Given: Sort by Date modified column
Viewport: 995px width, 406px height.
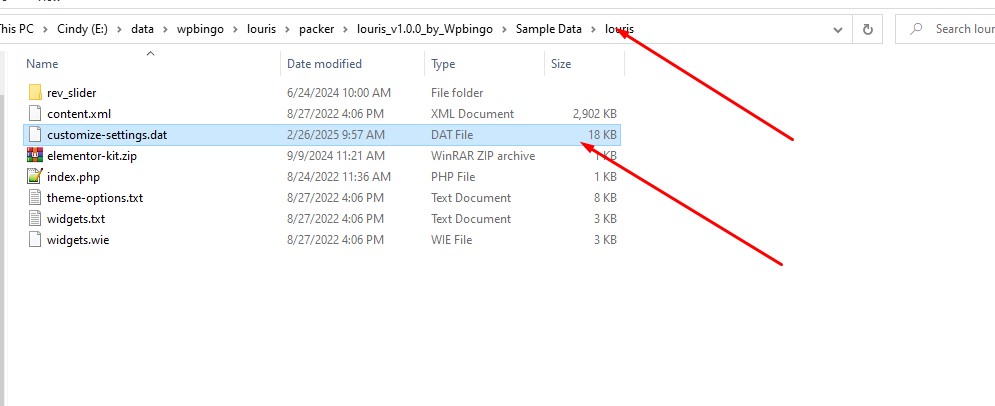Looking at the screenshot, I should pos(324,64).
